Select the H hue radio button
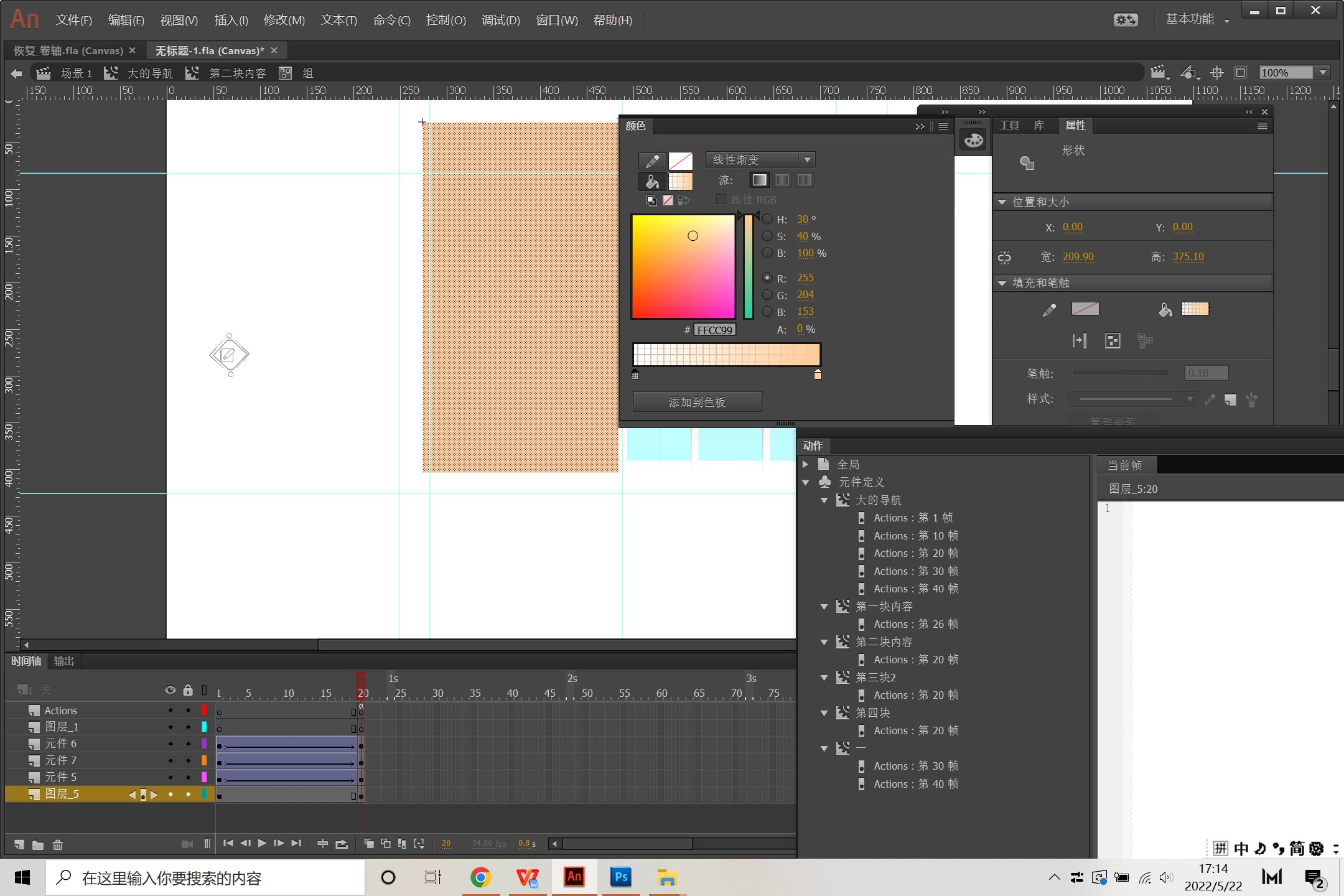 tap(767, 219)
